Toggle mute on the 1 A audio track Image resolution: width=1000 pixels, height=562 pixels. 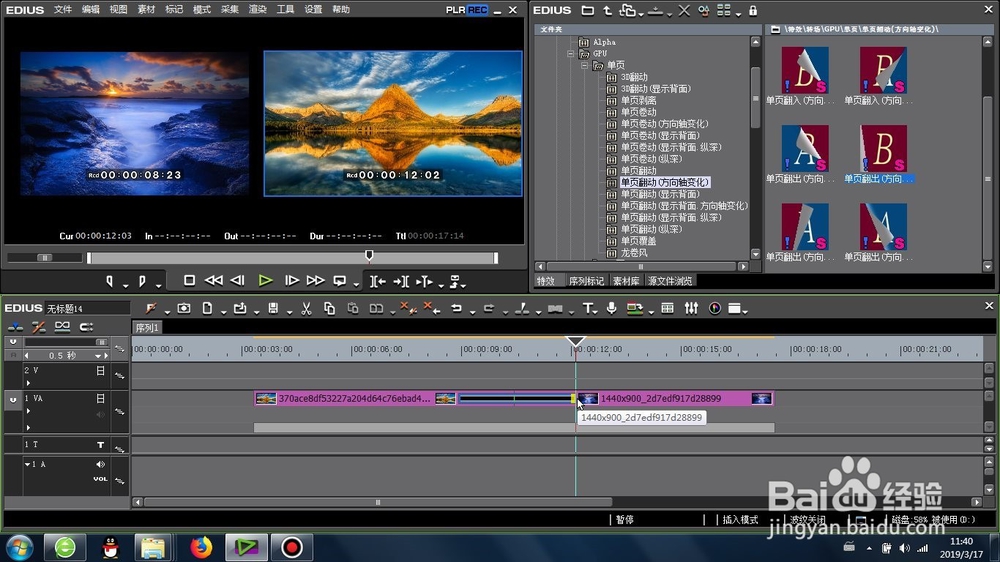pos(100,464)
